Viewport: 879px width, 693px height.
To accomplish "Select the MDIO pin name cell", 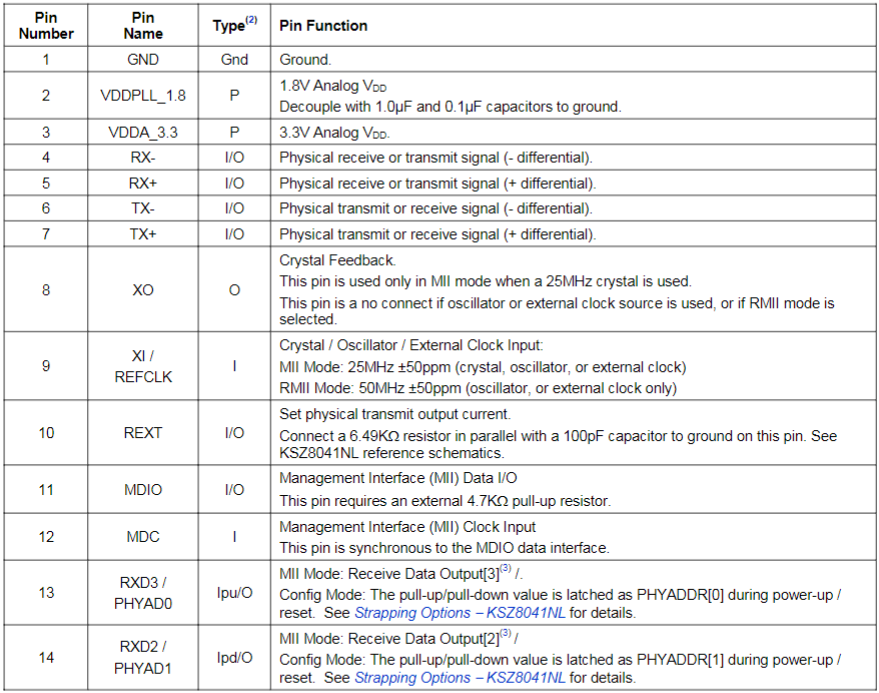I will [143, 490].
